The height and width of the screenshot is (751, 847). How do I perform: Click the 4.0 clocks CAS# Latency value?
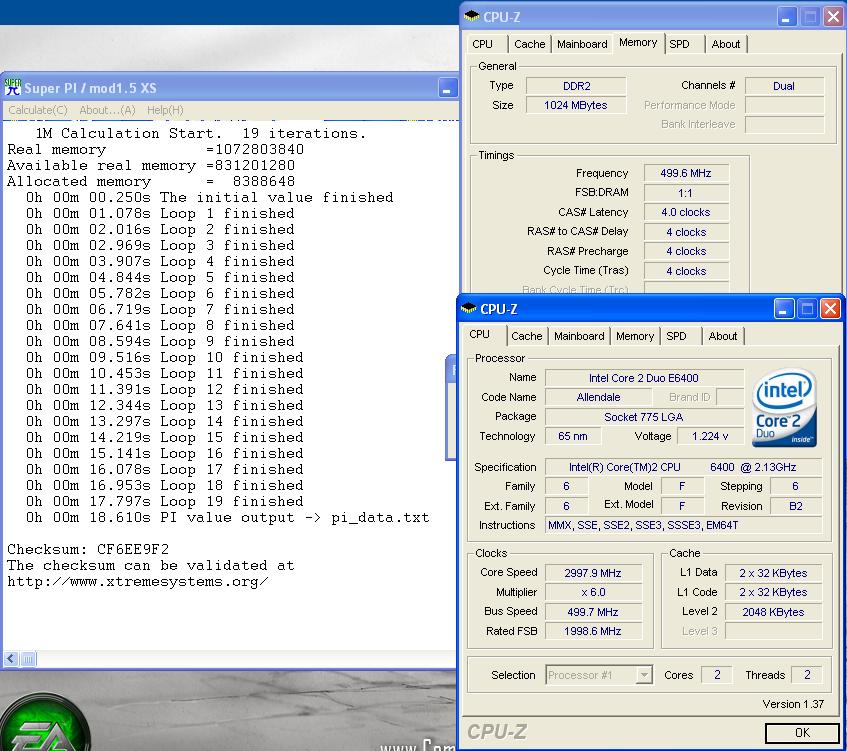pos(686,212)
